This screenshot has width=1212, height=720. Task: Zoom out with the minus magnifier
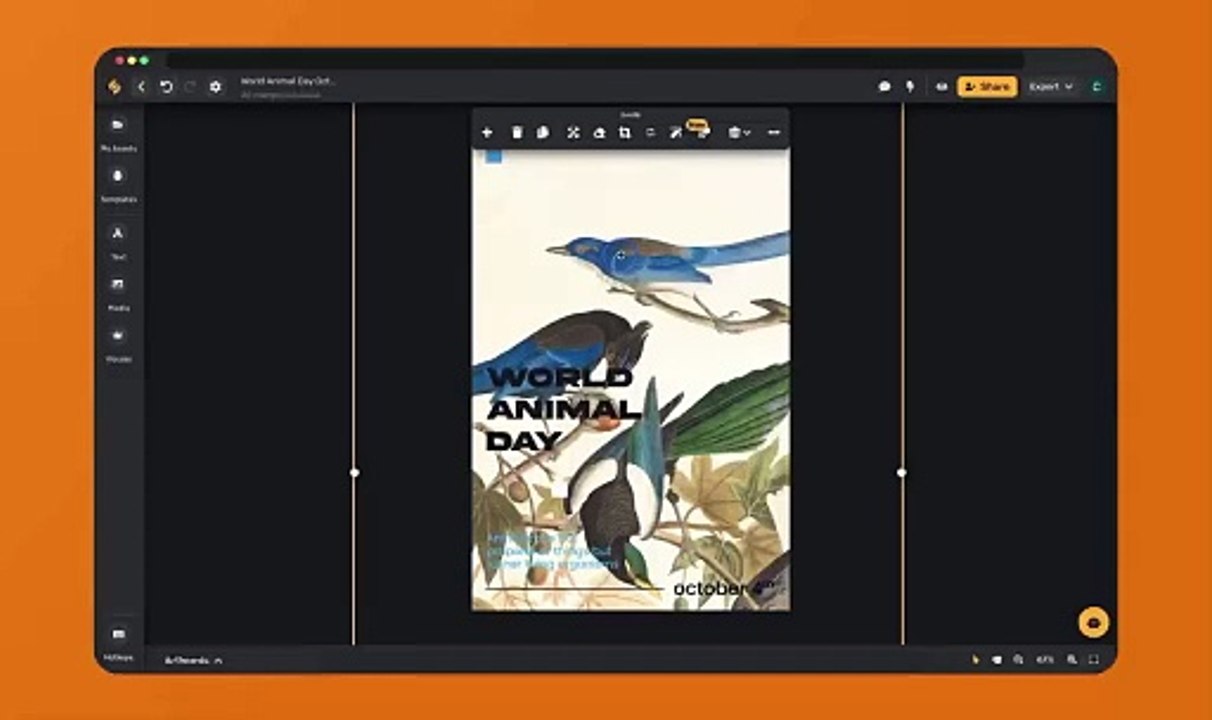[x=1018, y=660]
